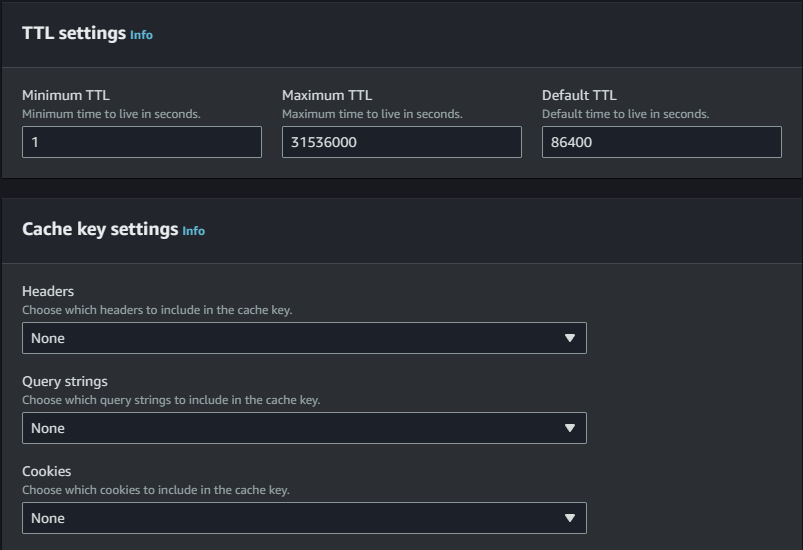Click the TTL settings section heading
The height and width of the screenshot is (550, 803).
click(74, 33)
